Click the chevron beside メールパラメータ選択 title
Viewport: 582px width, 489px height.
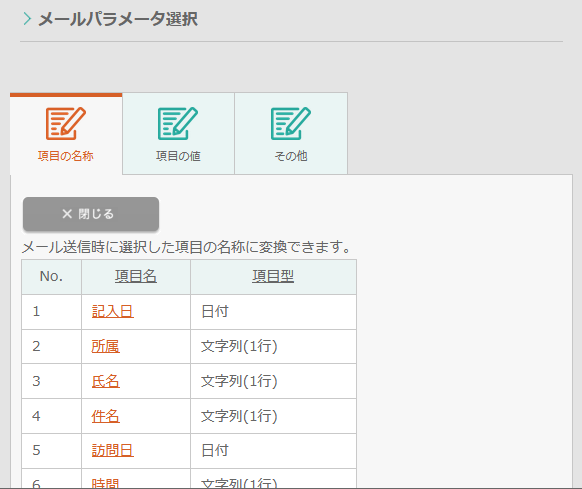pyautogui.click(x=27, y=19)
